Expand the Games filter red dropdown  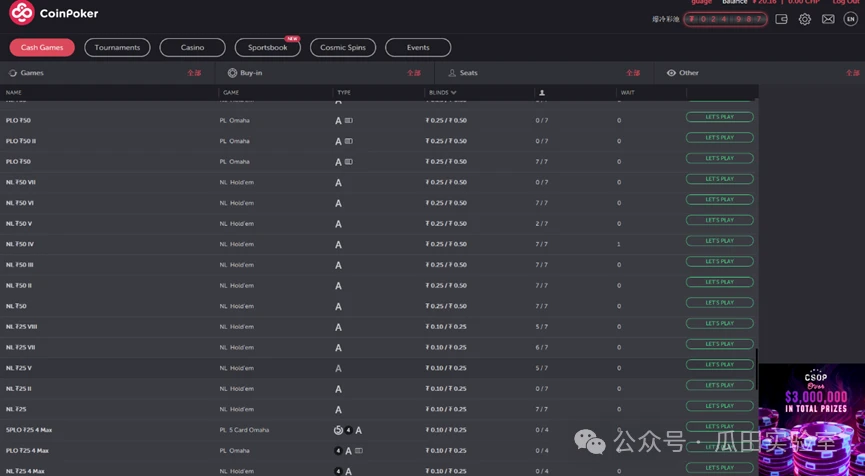point(194,73)
